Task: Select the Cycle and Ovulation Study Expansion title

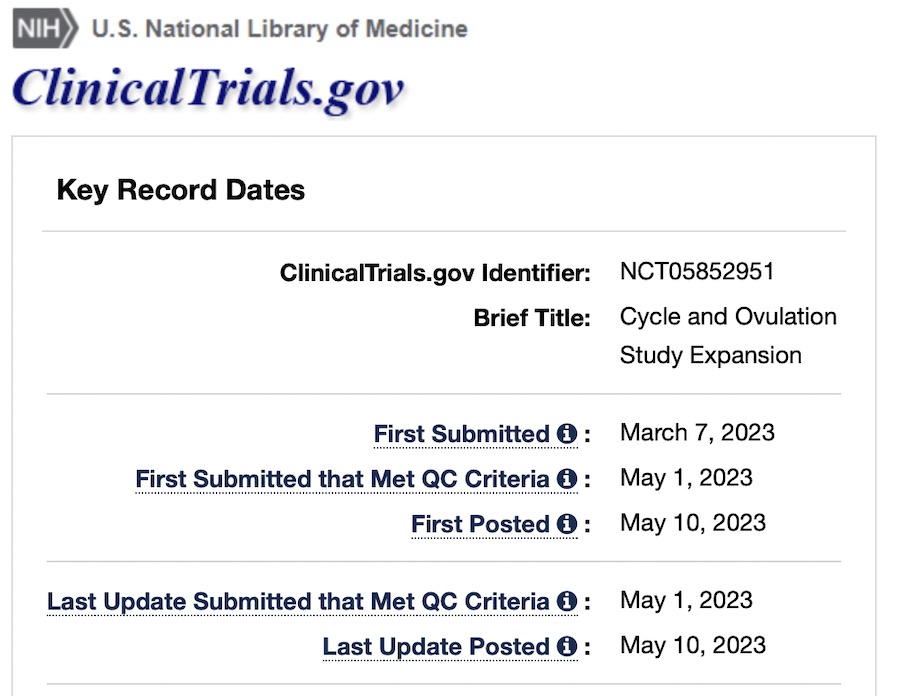Action: (x=727, y=336)
